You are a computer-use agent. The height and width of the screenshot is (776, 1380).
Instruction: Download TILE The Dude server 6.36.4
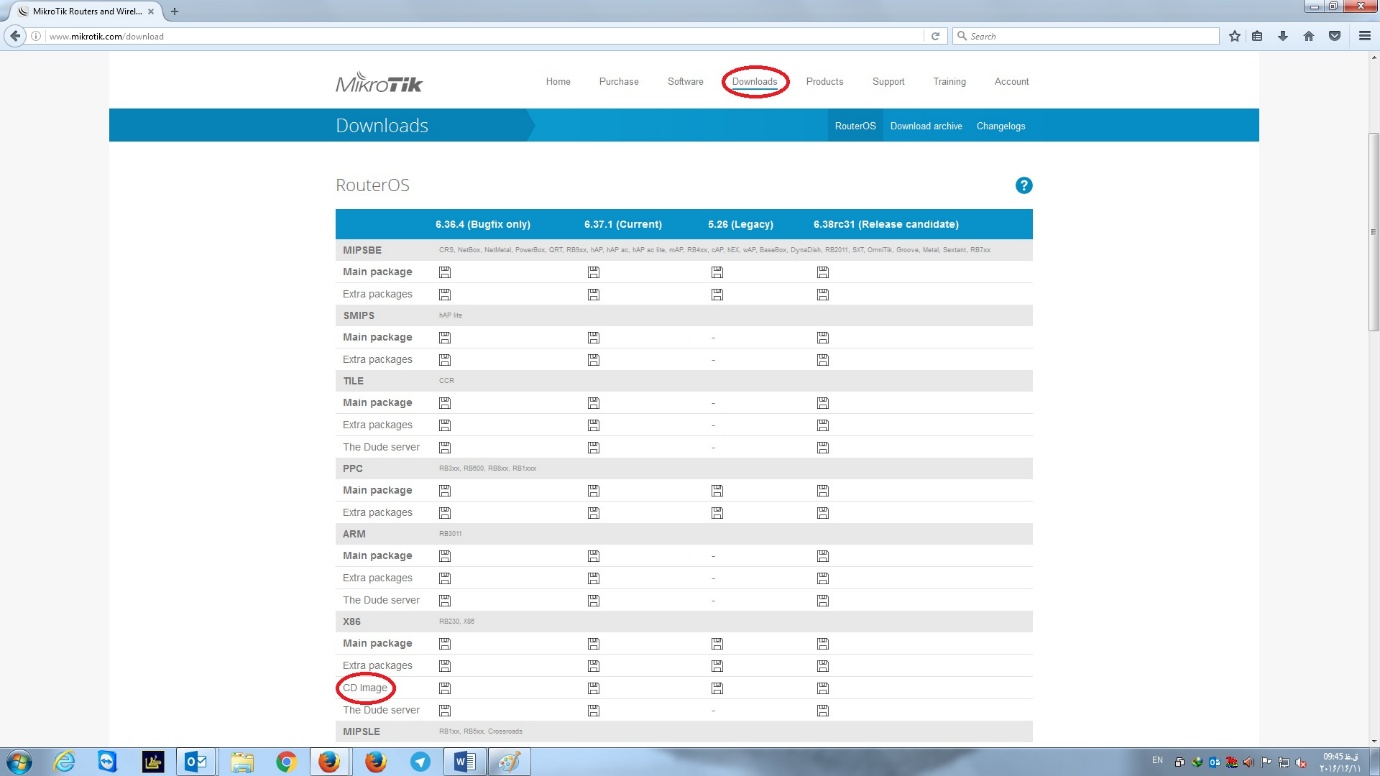445,447
